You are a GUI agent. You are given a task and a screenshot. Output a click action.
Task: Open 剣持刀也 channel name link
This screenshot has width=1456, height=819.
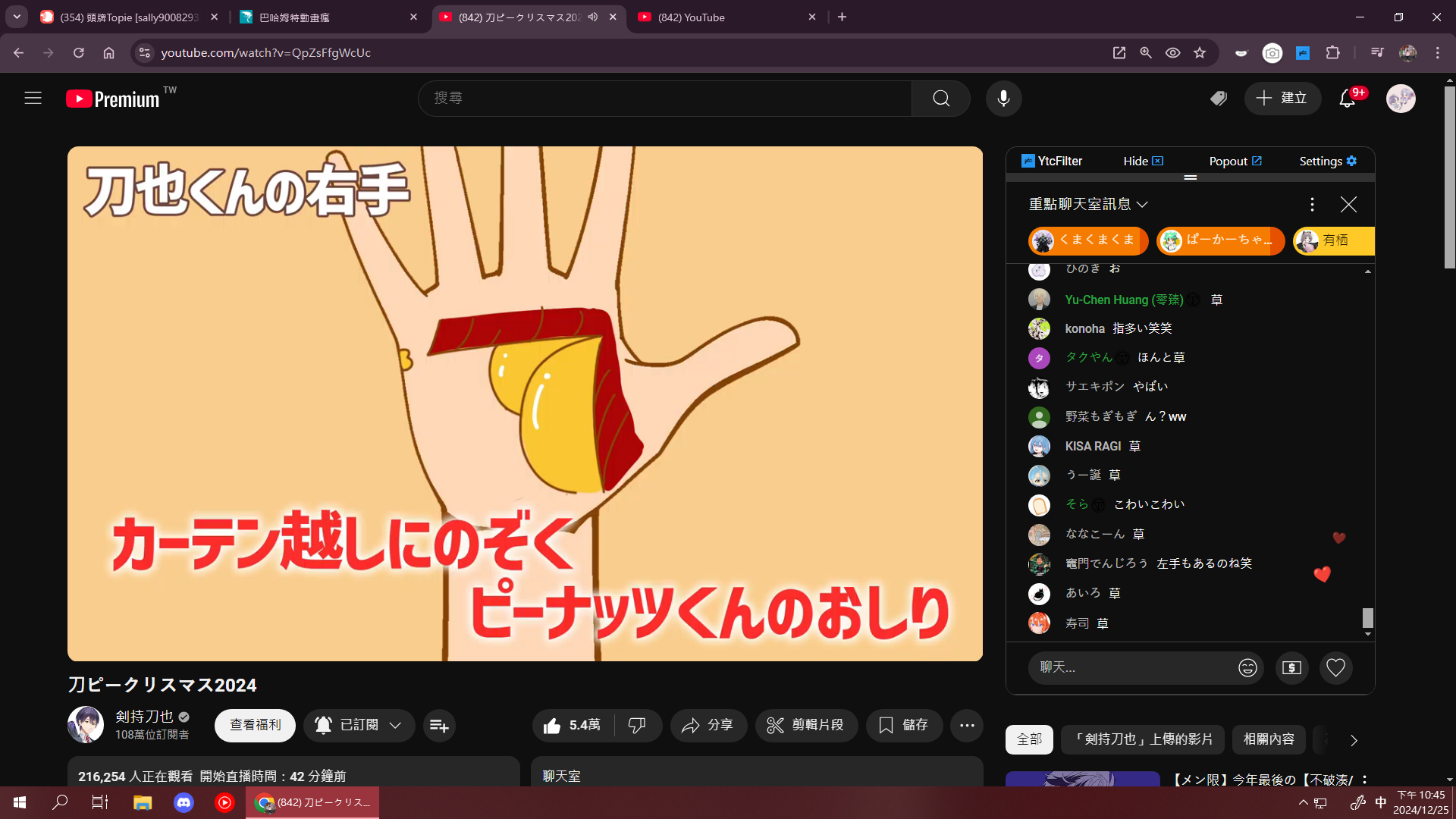[x=144, y=717]
